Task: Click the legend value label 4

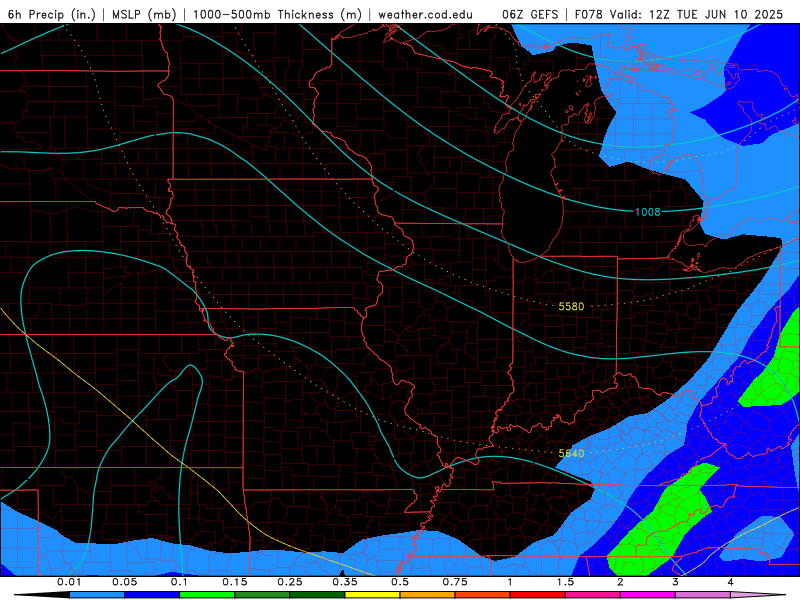Action: [730, 582]
